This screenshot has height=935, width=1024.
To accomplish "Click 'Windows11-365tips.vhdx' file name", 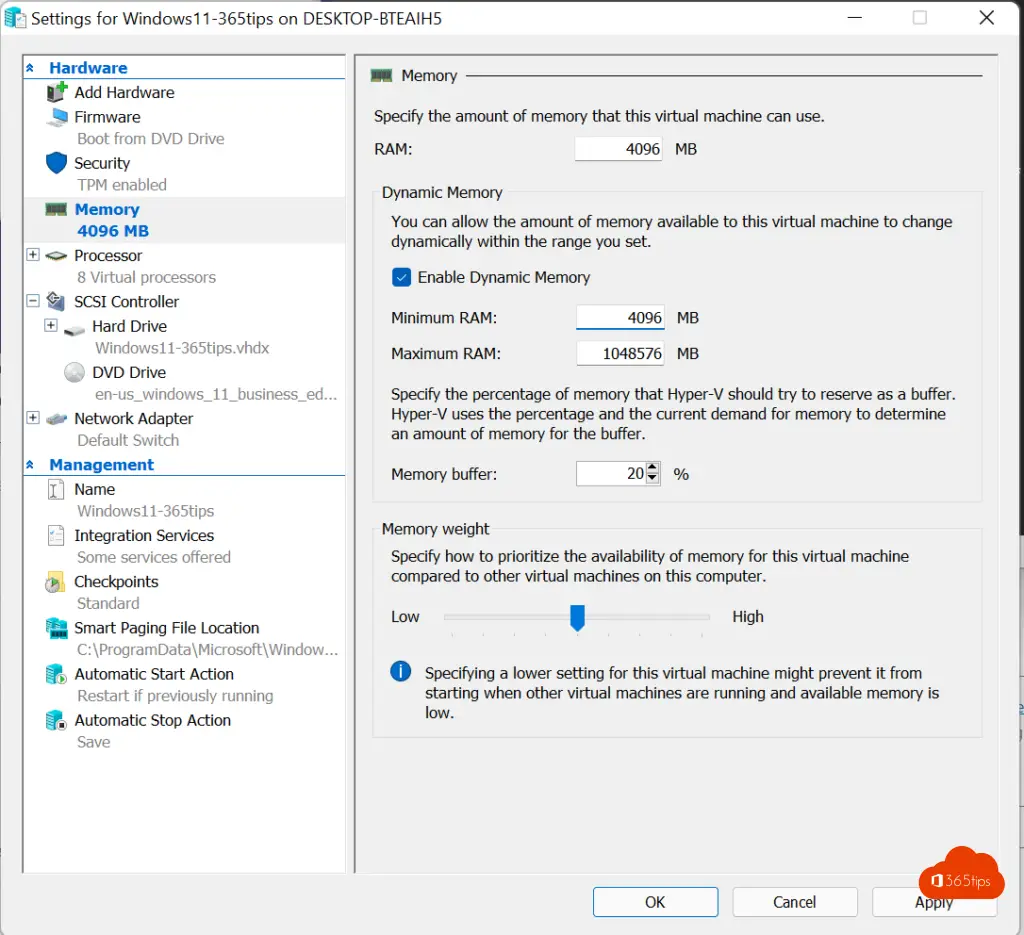I will [182, 348].
